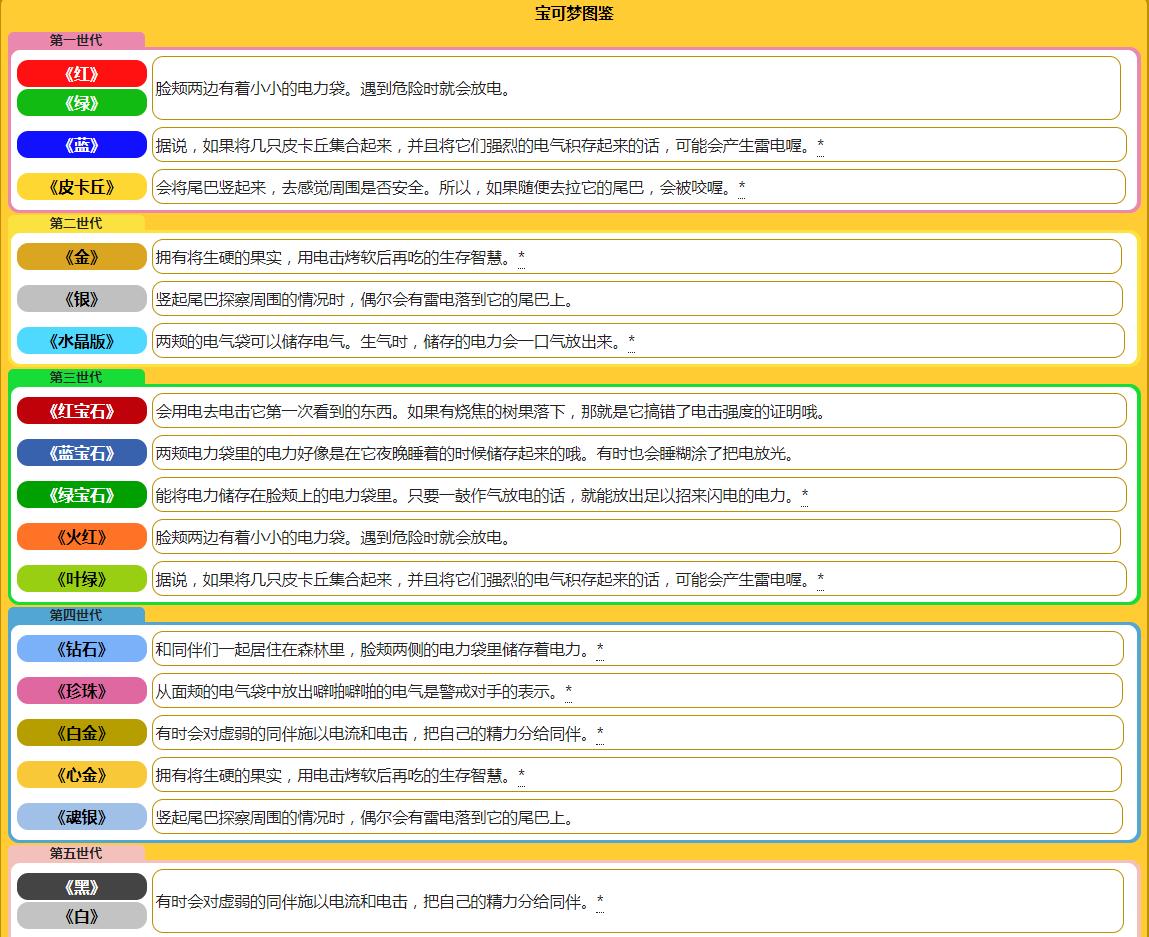Screen dimensions: 1149x937
Task: Select the 《叶绿》 version badge
Action: 81,578
